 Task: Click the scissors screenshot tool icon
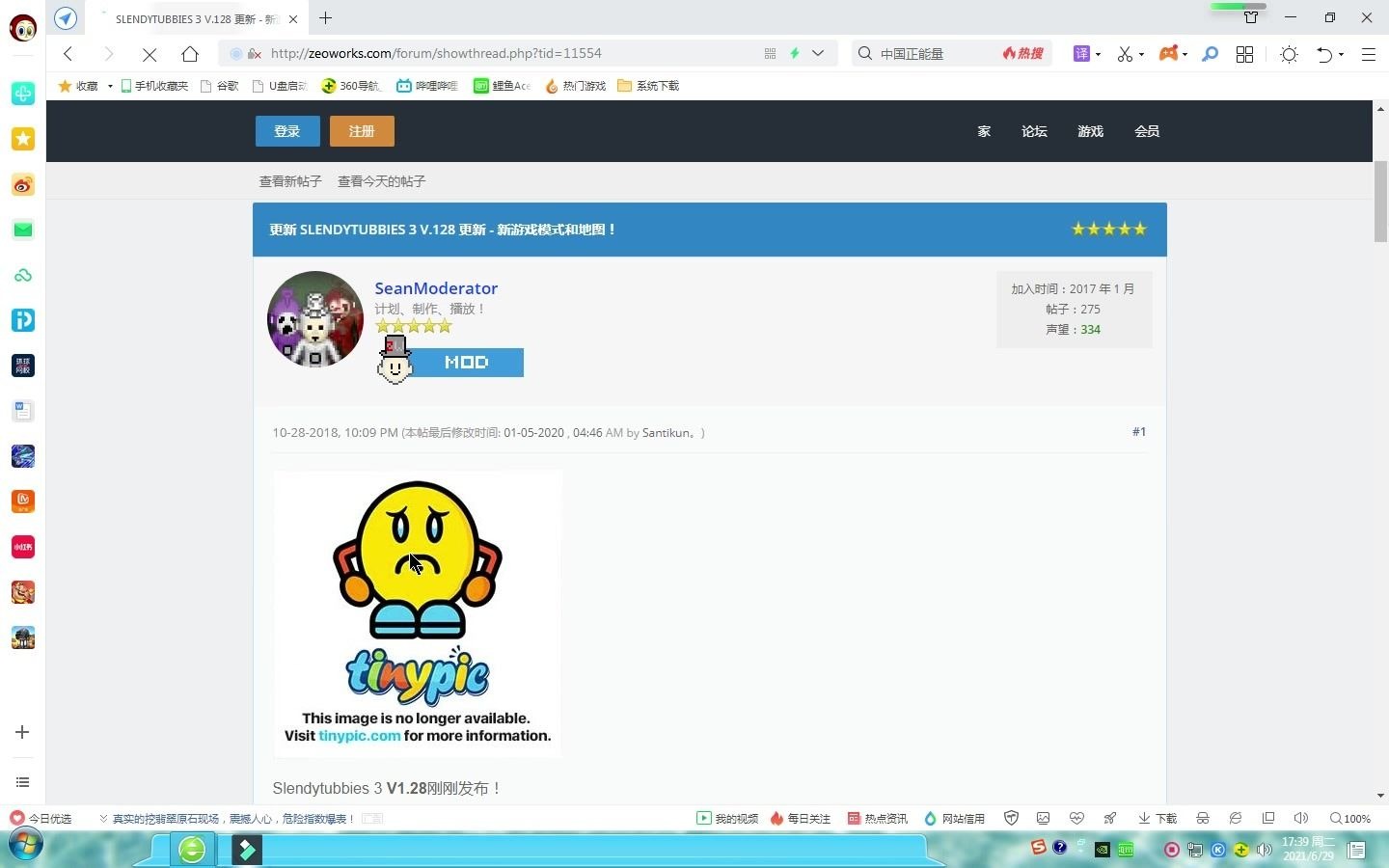click(1125, 54)
